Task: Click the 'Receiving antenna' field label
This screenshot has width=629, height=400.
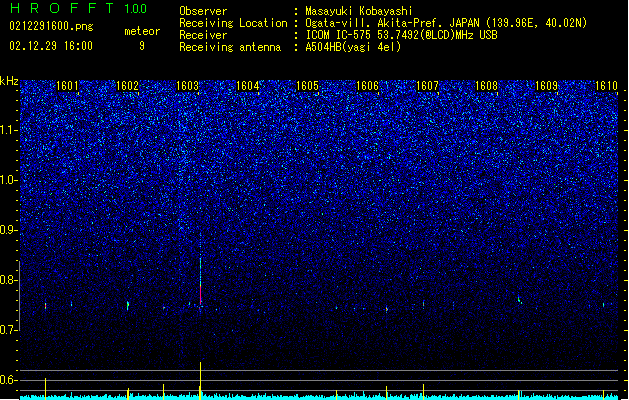Action: coord(230,47)
